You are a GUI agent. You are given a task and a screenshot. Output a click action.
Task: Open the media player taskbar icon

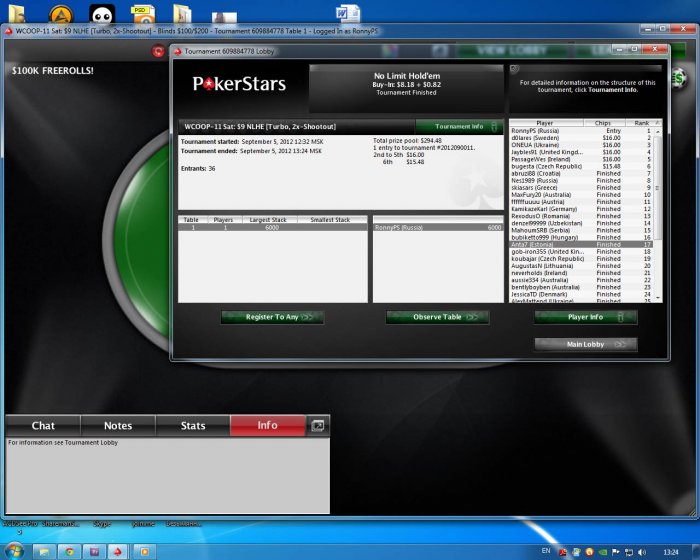coord(145,552)
